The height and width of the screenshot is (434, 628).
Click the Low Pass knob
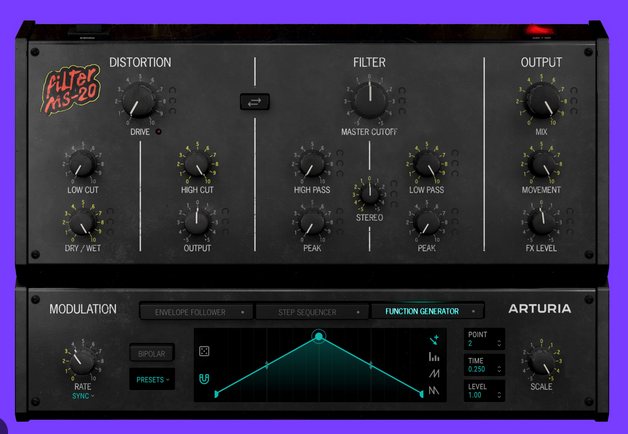pos(427,163)
